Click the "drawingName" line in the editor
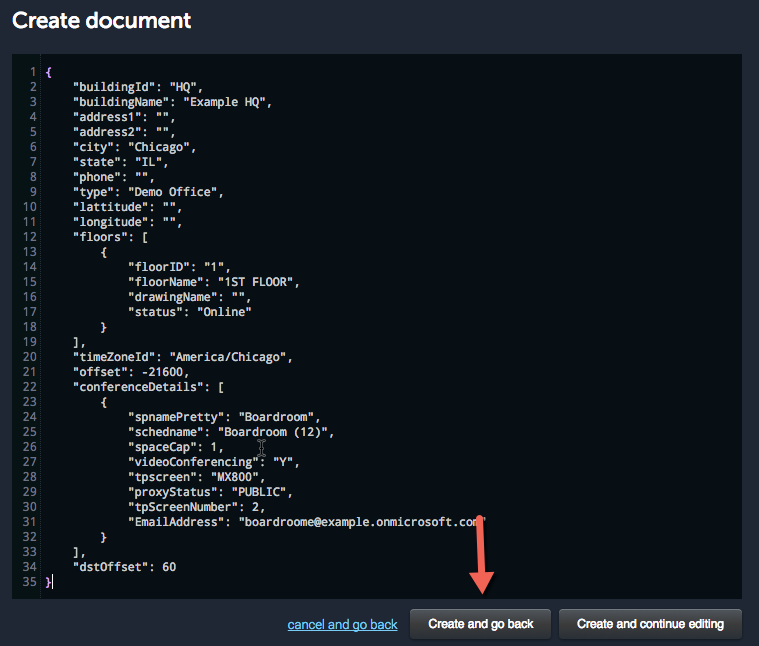Image resolution: width=759 pixels, height=646 pixels. click(189, 297)
